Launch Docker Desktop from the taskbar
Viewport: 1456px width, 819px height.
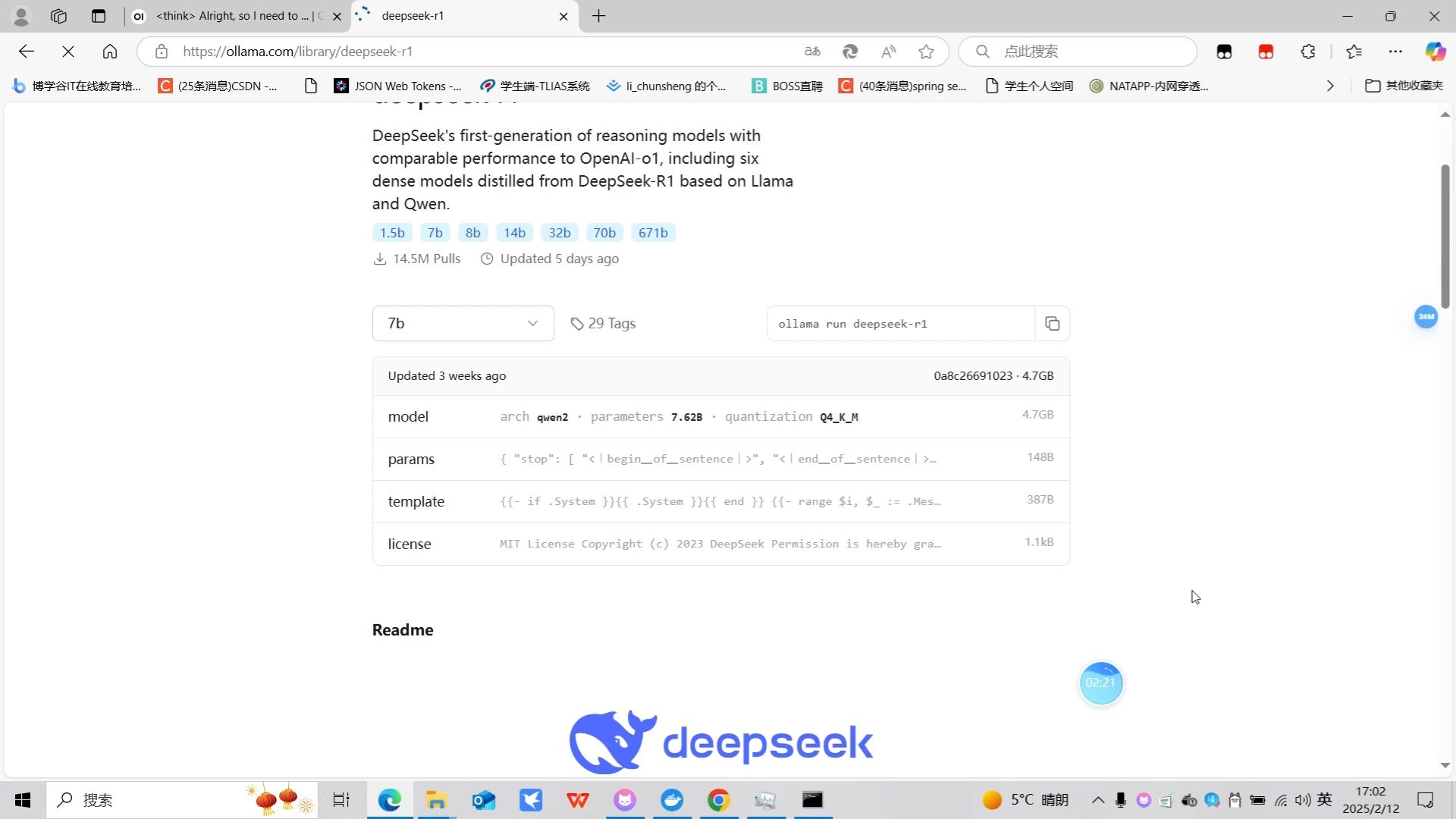click(672, 799)
